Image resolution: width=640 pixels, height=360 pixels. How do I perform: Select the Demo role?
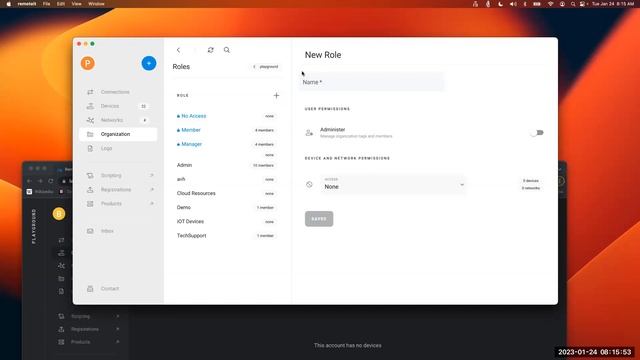[184, 207]
